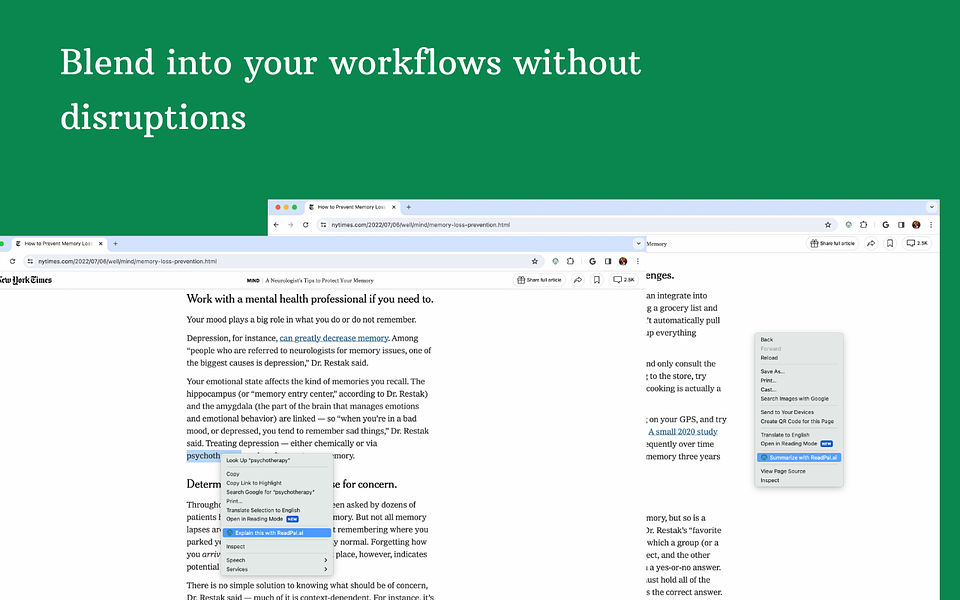Click rear window address bar URL
The image size is (960, 600).
pyautogui.click(x=421, y=225)
